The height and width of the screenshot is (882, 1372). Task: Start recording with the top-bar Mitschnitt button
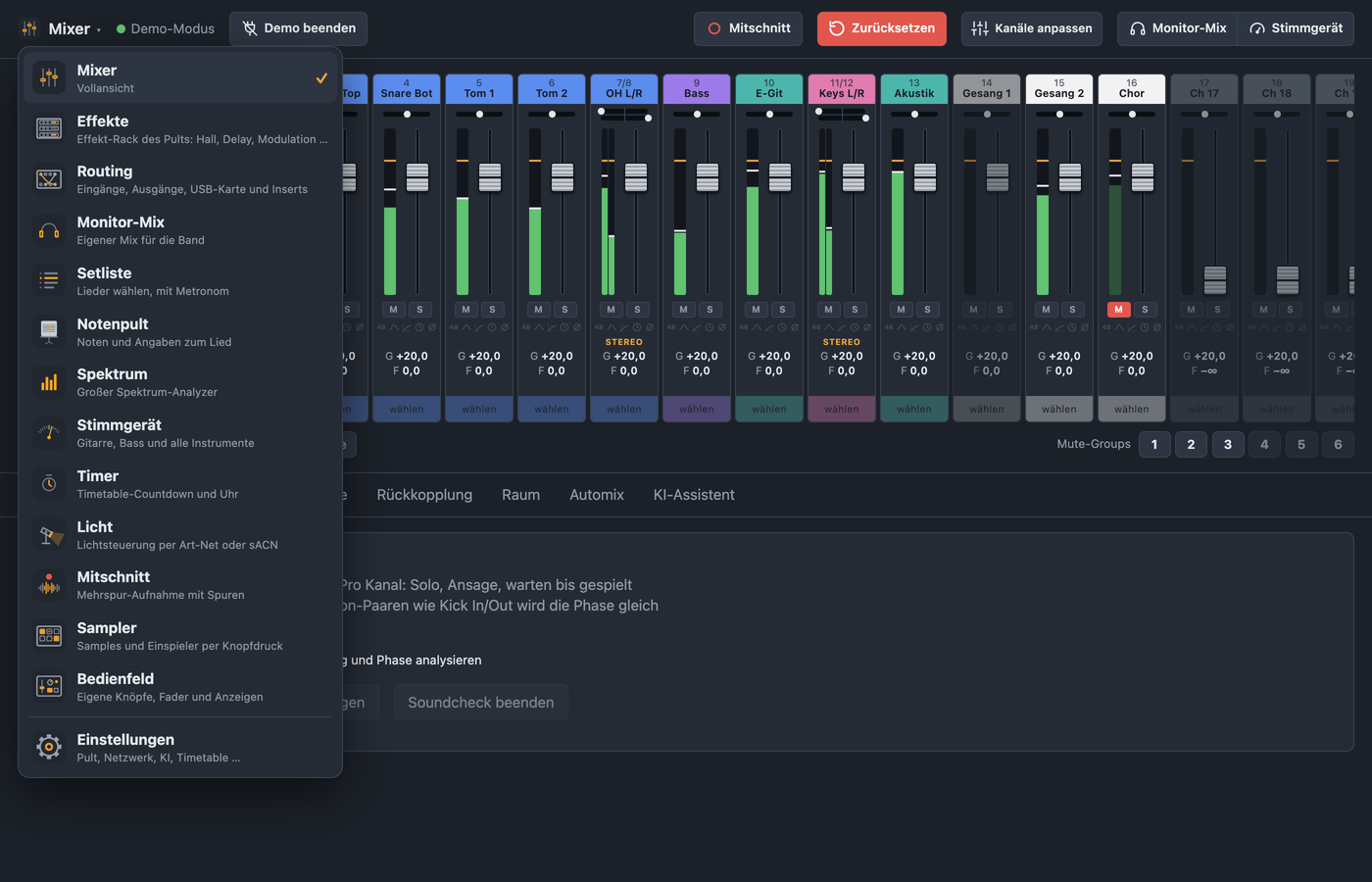click(749, 28)
